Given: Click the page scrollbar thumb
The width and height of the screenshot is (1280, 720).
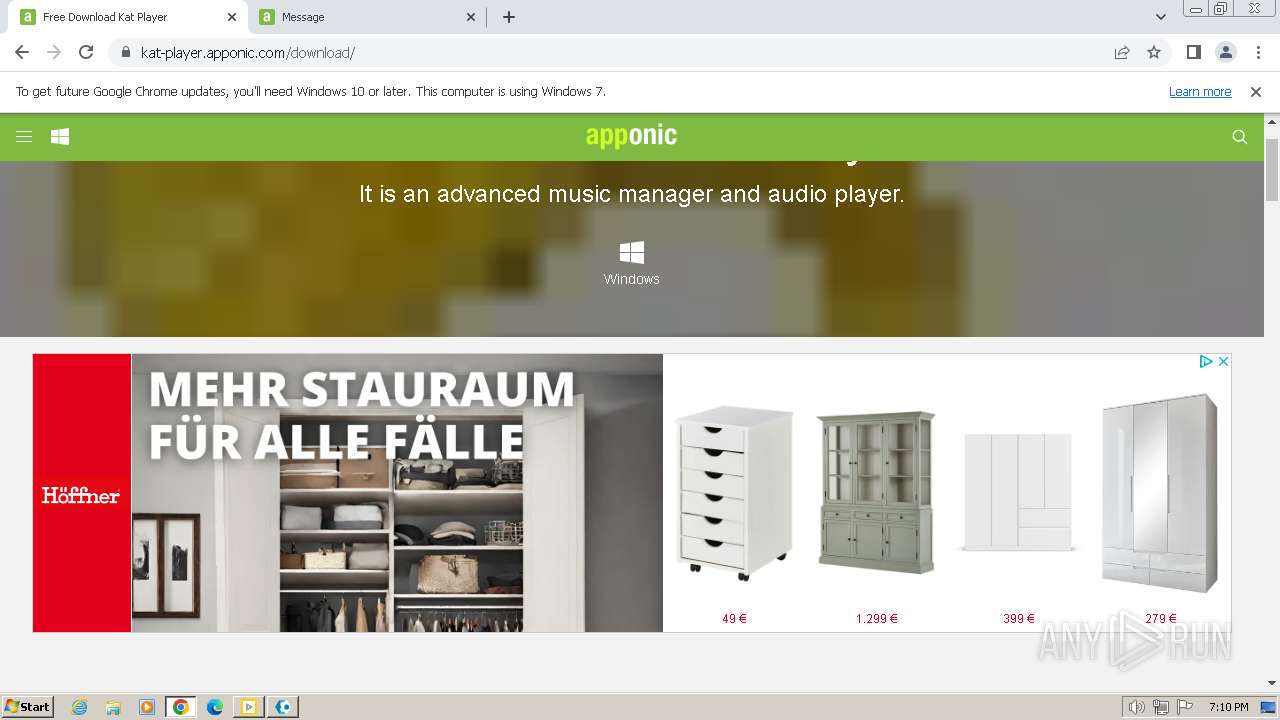Looking at the screenshot, I should (1272, 169).
